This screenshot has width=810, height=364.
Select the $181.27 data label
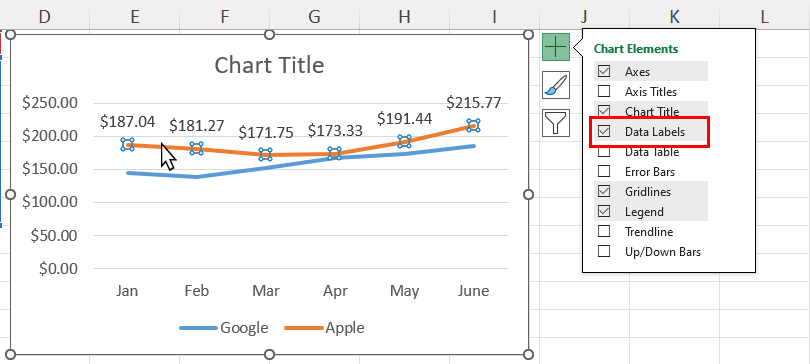point(197,125)
